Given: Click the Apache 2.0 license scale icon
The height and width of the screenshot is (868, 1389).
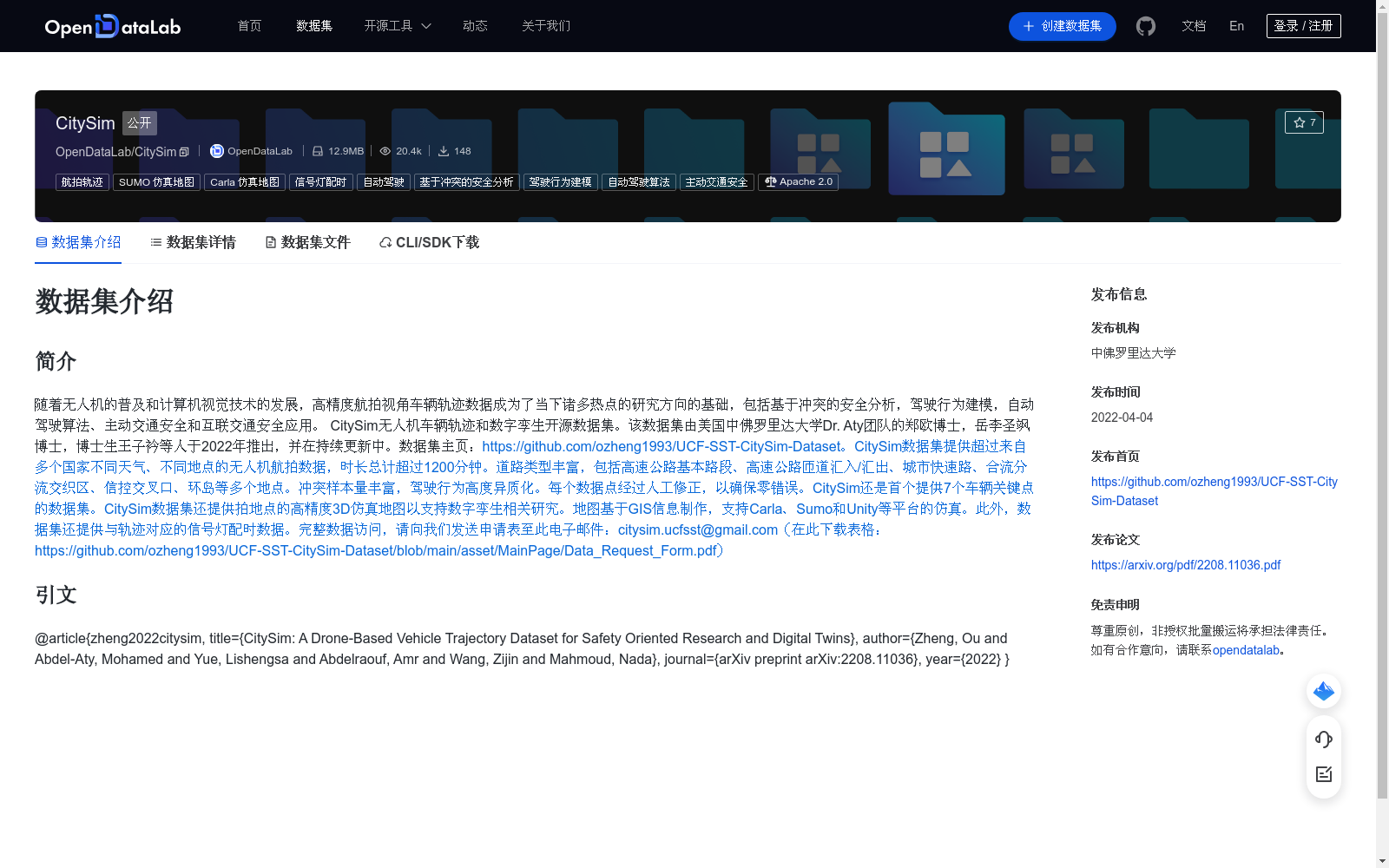Looking at the screenshot, I should click(769, 182).
